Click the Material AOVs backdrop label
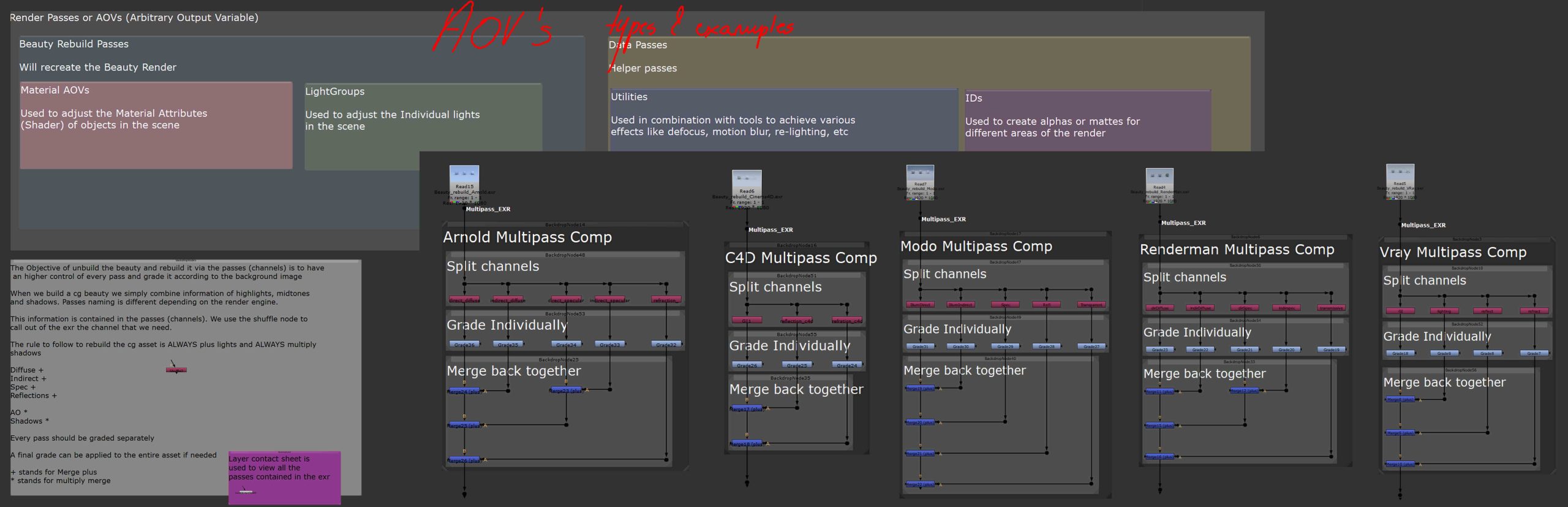Viewport: 1568px width, 507px height. click(x=55, y=90)
